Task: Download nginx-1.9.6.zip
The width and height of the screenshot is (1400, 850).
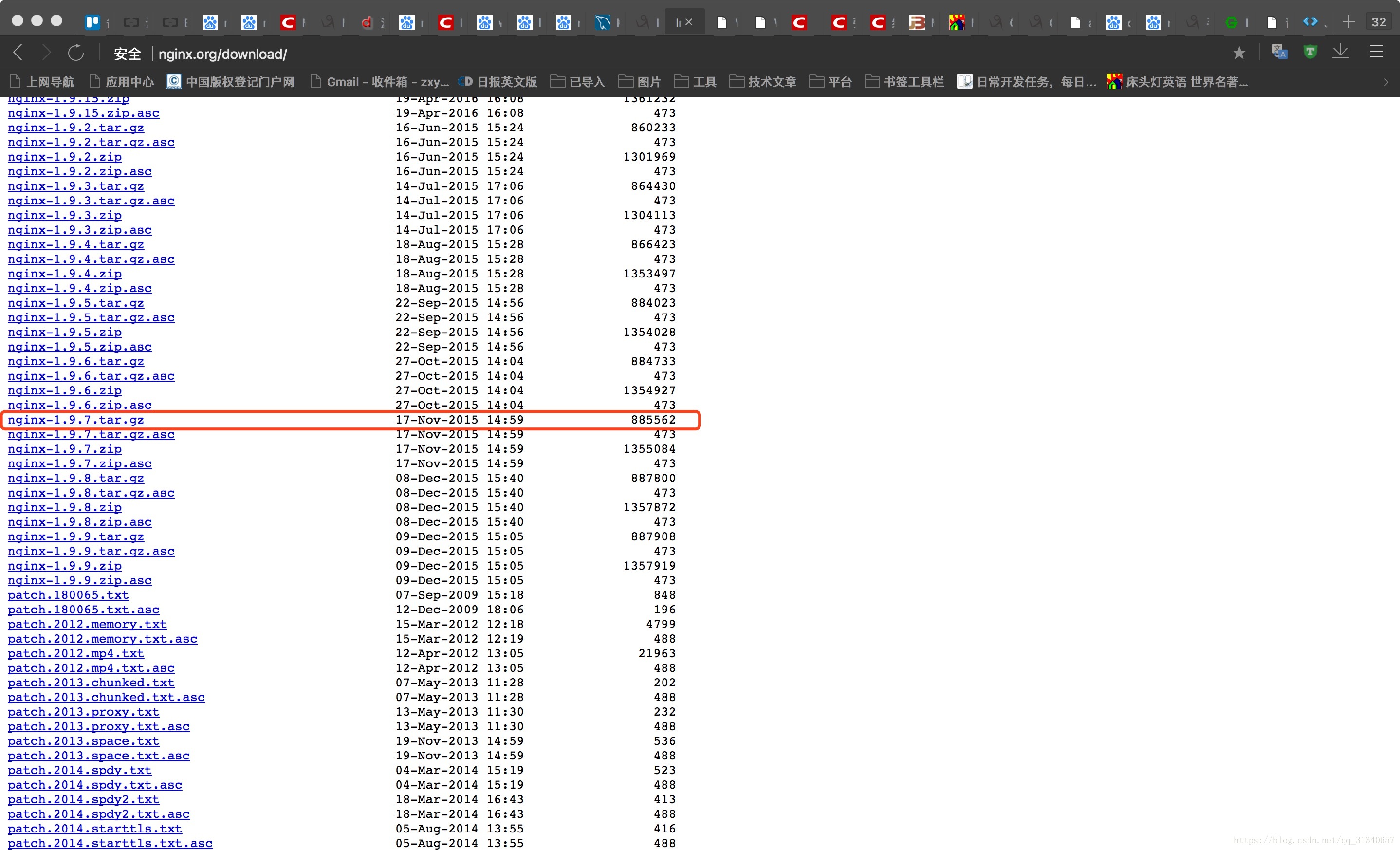Action: (x=64, y=391)
